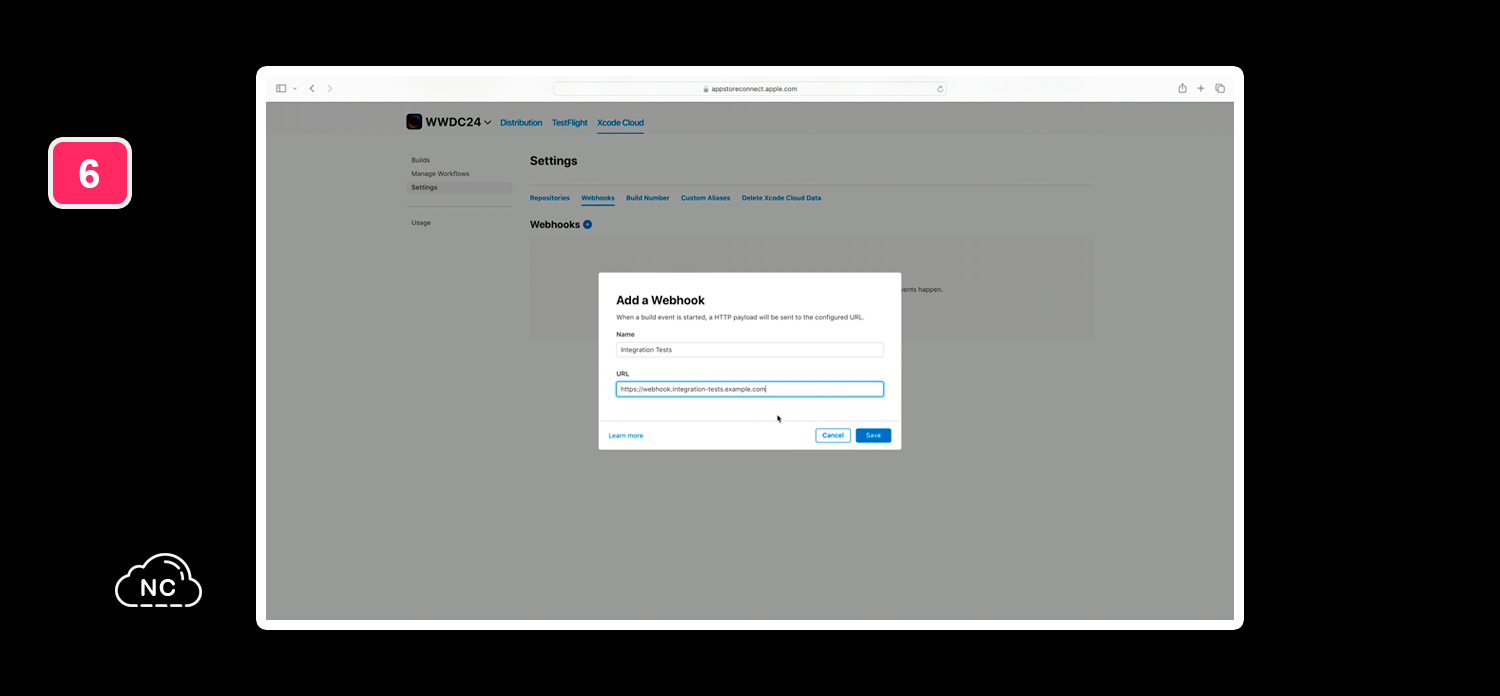Expand the WWDC24 app dropdown
Screen dimensions: 1500x696
pyautogui.click(x=488, y=123)
